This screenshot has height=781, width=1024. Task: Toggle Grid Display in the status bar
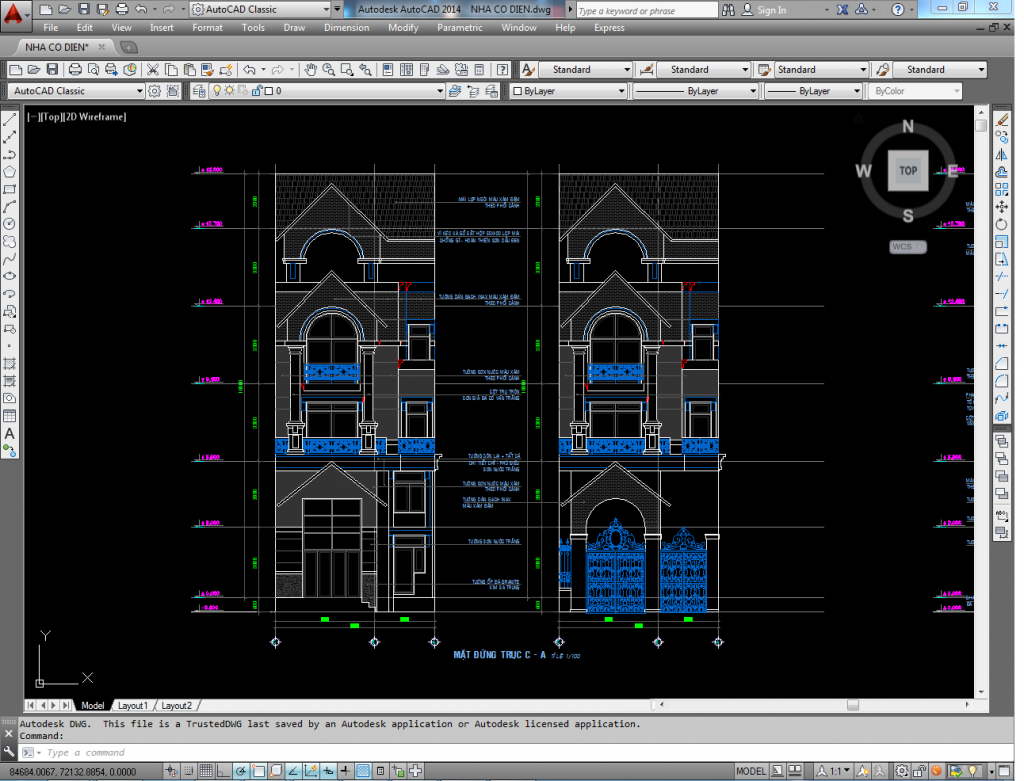pos(206,770)
